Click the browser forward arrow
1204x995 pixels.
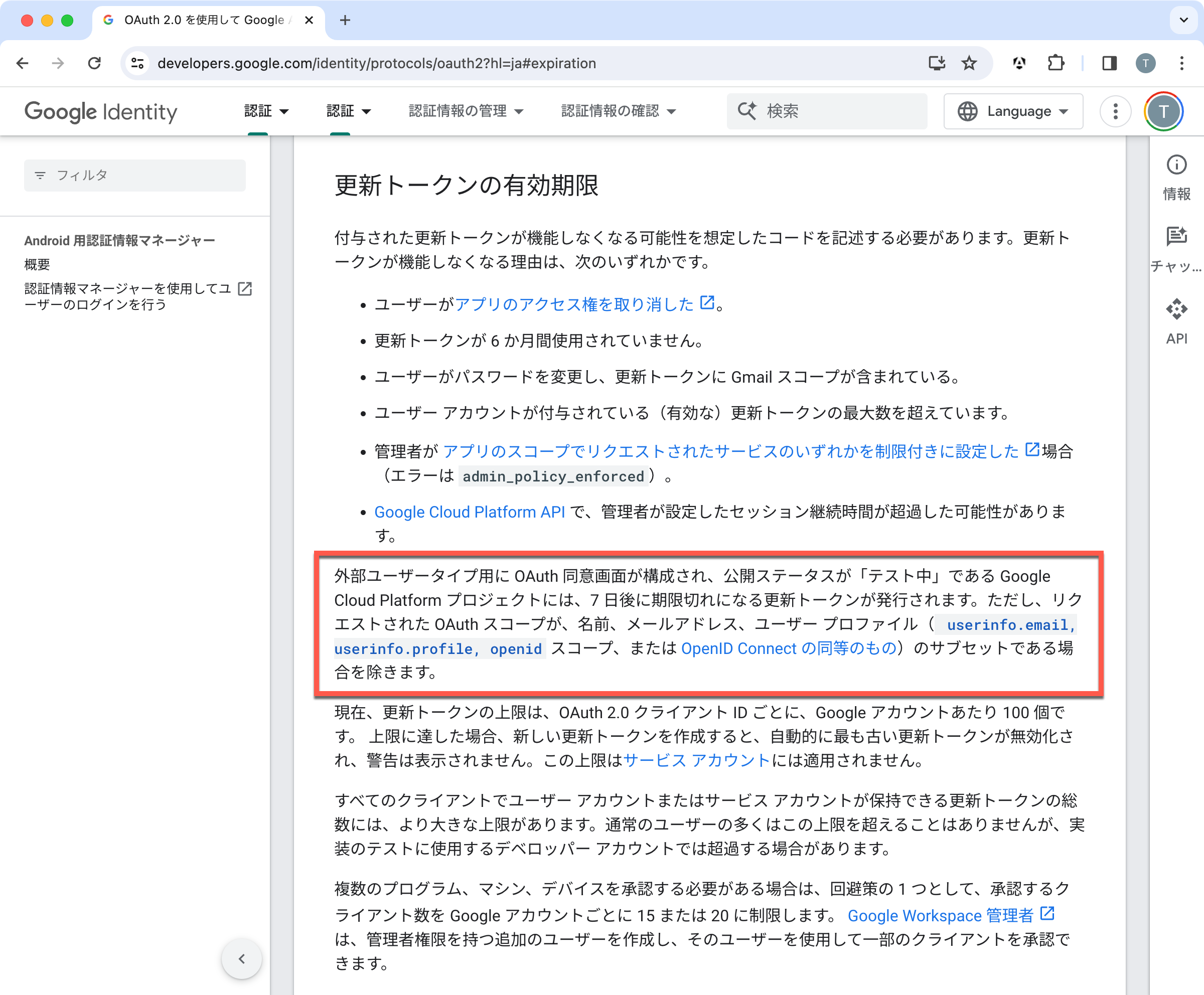pyautogui.click(x=58, y=63)
